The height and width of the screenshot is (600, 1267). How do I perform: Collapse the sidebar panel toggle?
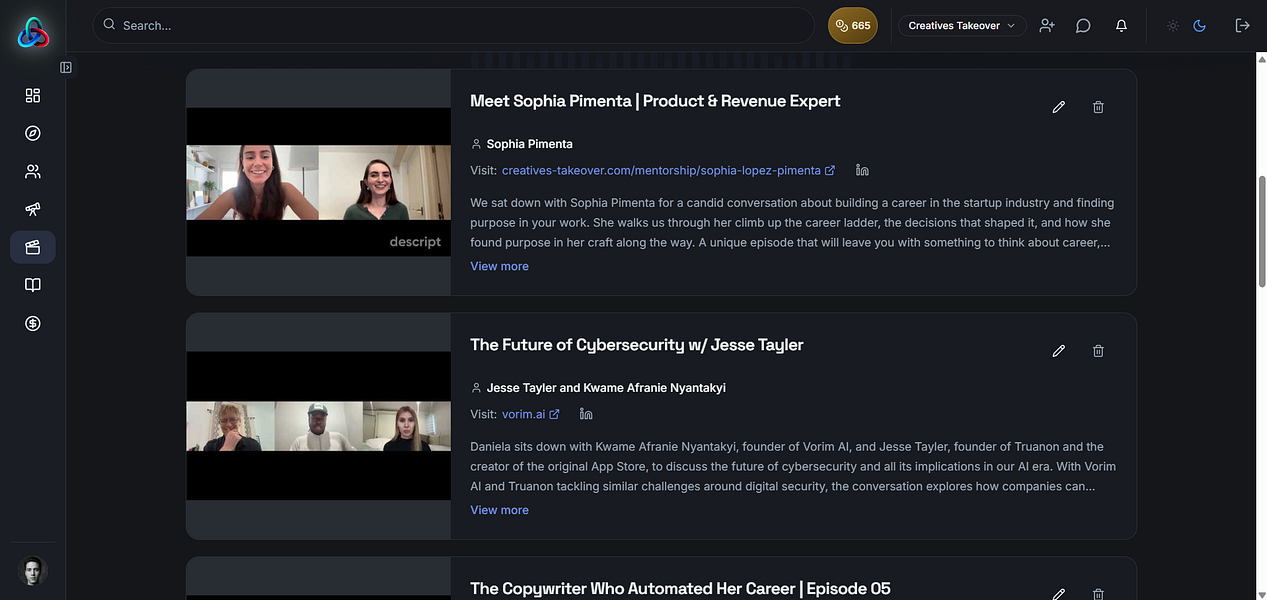[66, 67]
